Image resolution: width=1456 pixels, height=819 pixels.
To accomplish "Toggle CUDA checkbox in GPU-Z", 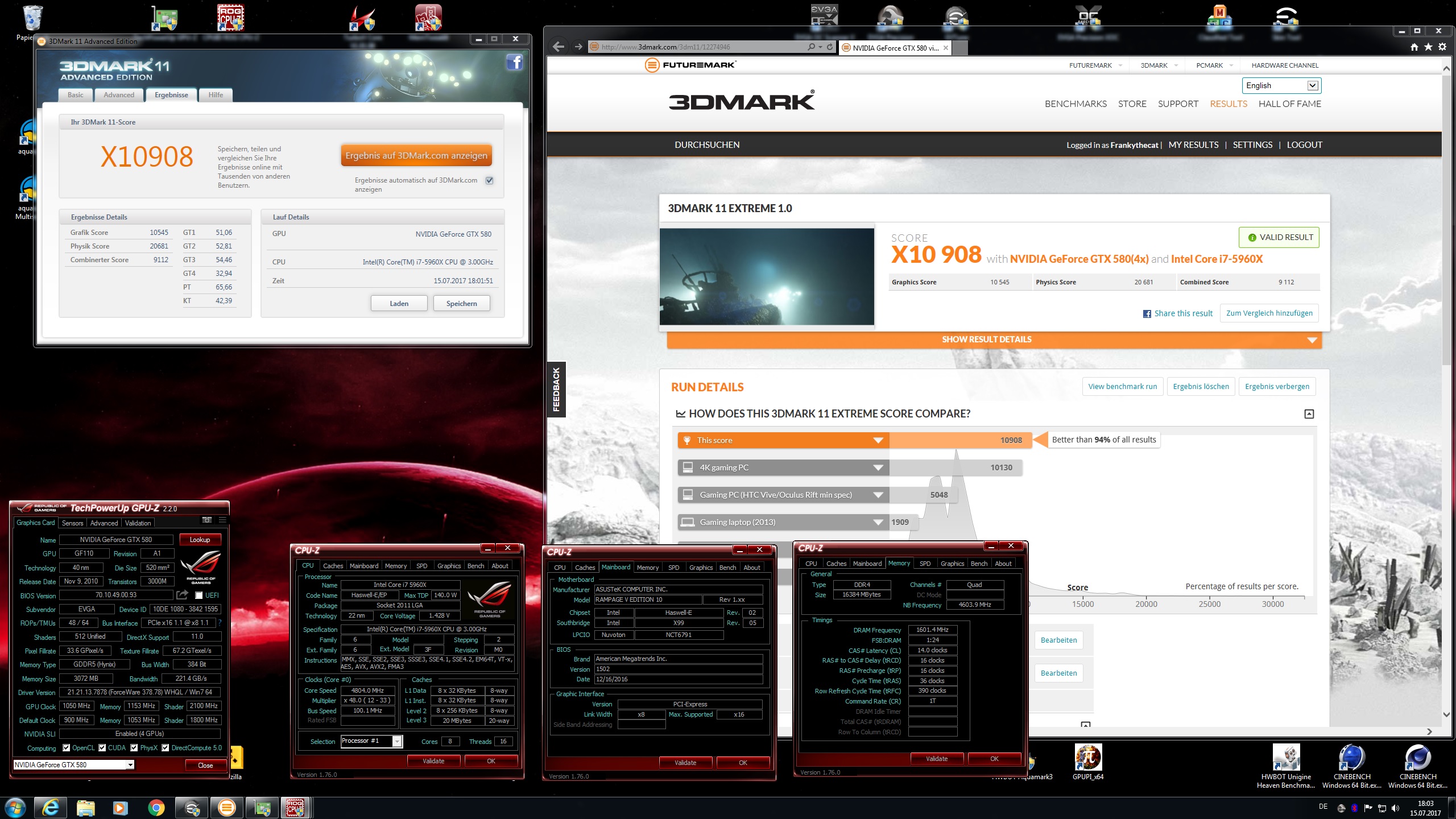I will 102,747.
